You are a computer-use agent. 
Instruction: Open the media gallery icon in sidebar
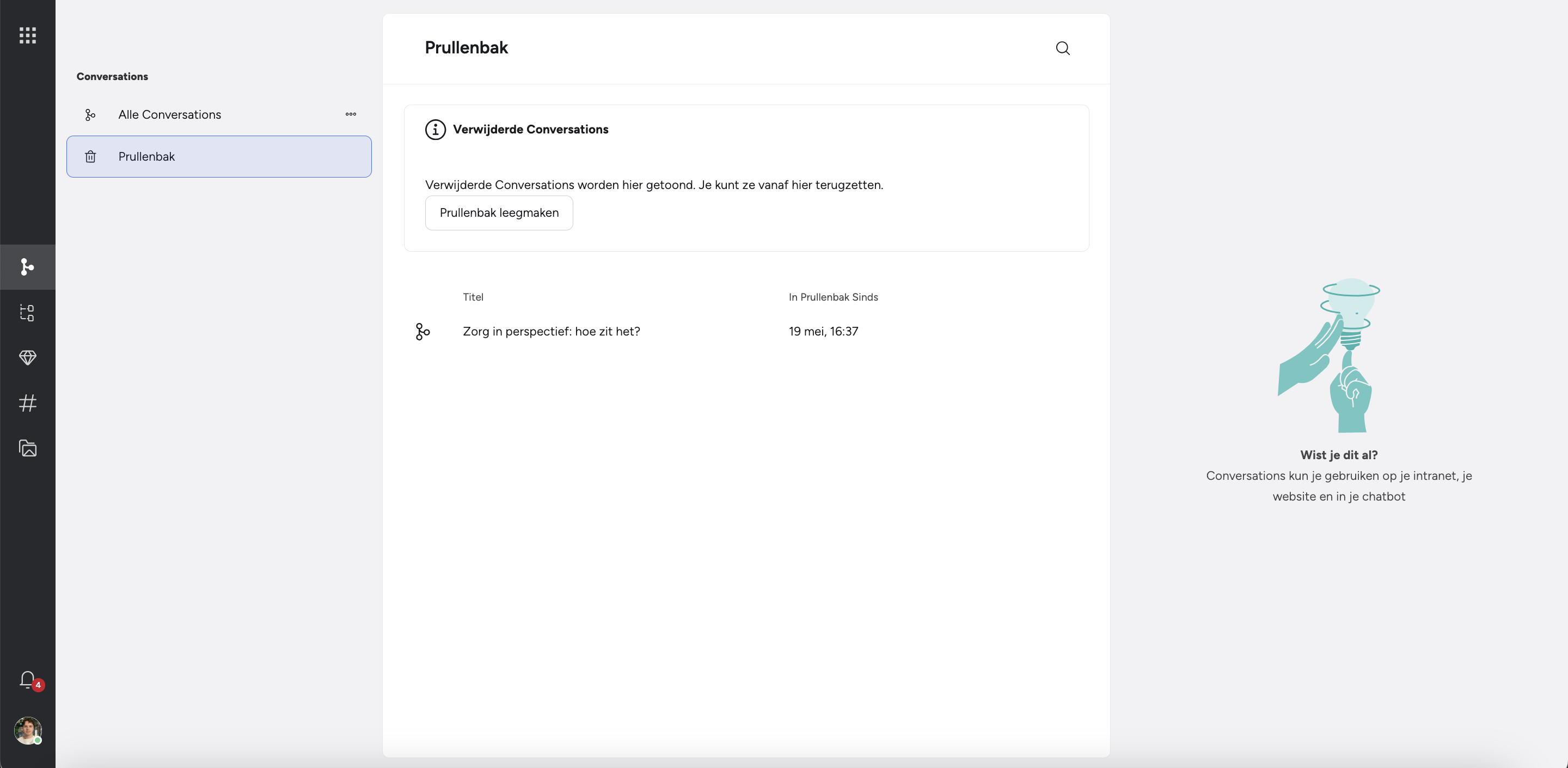tap(27, 448)
